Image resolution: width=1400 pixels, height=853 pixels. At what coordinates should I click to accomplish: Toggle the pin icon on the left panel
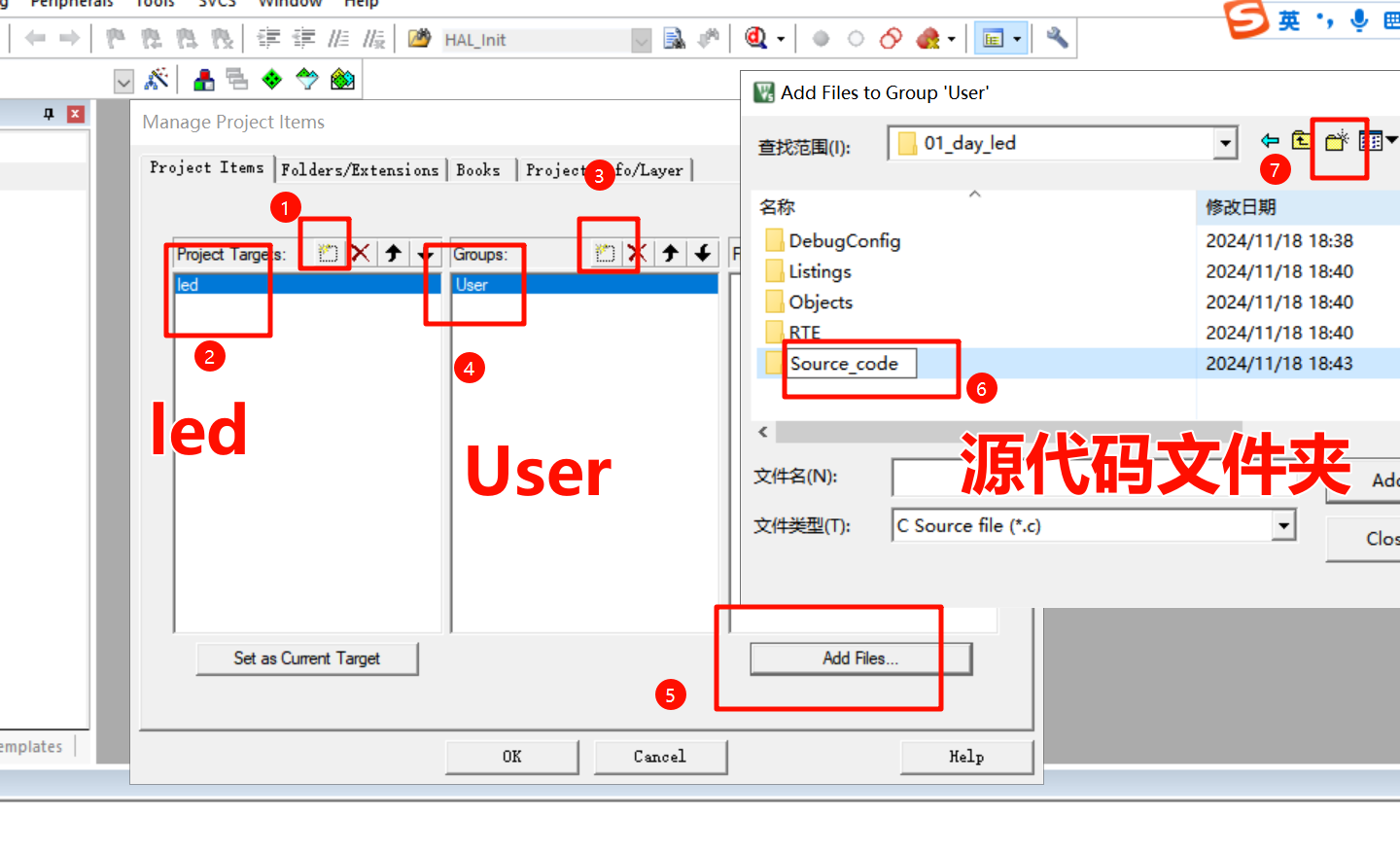click(49, 114)
